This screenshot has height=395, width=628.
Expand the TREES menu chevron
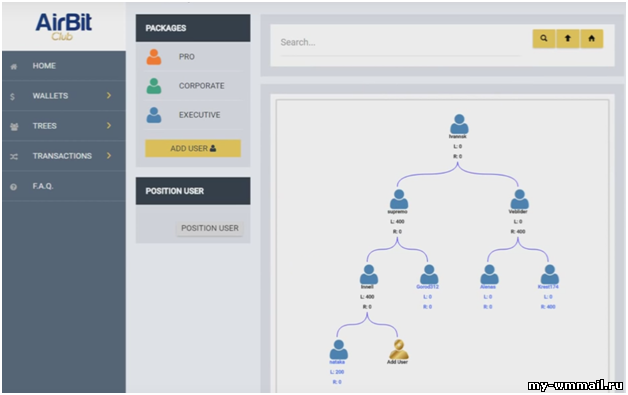(109, 125)
